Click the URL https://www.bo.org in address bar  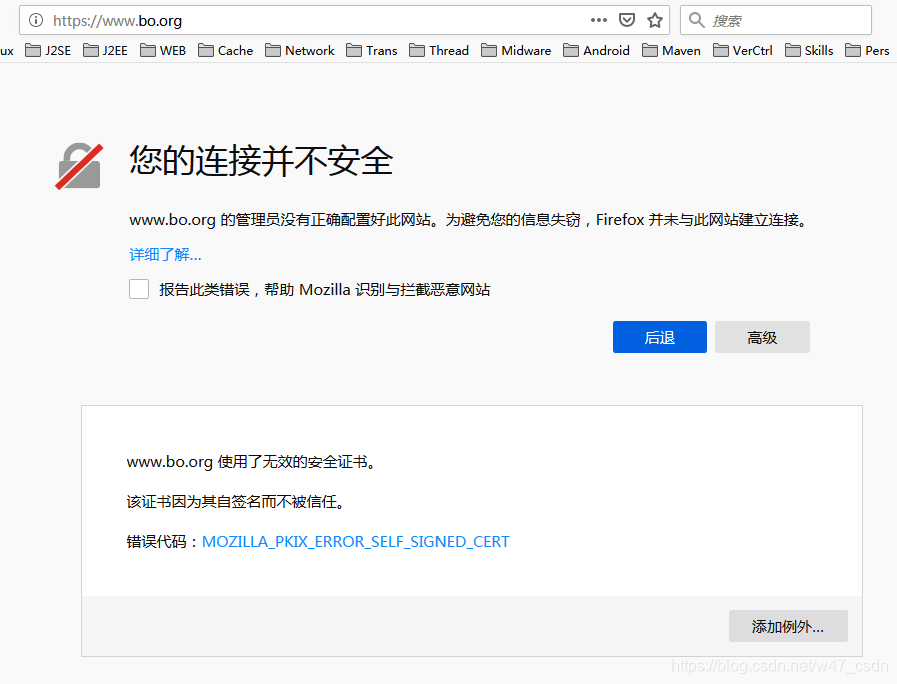[117, 21]
